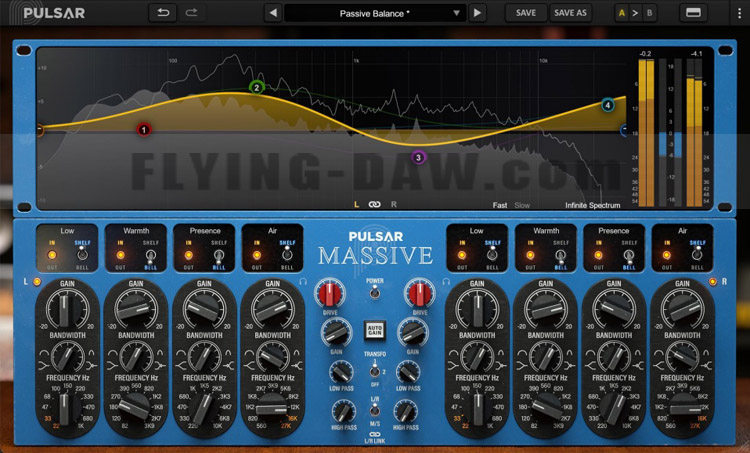Go to next preset with right arrow

(477, 13)
